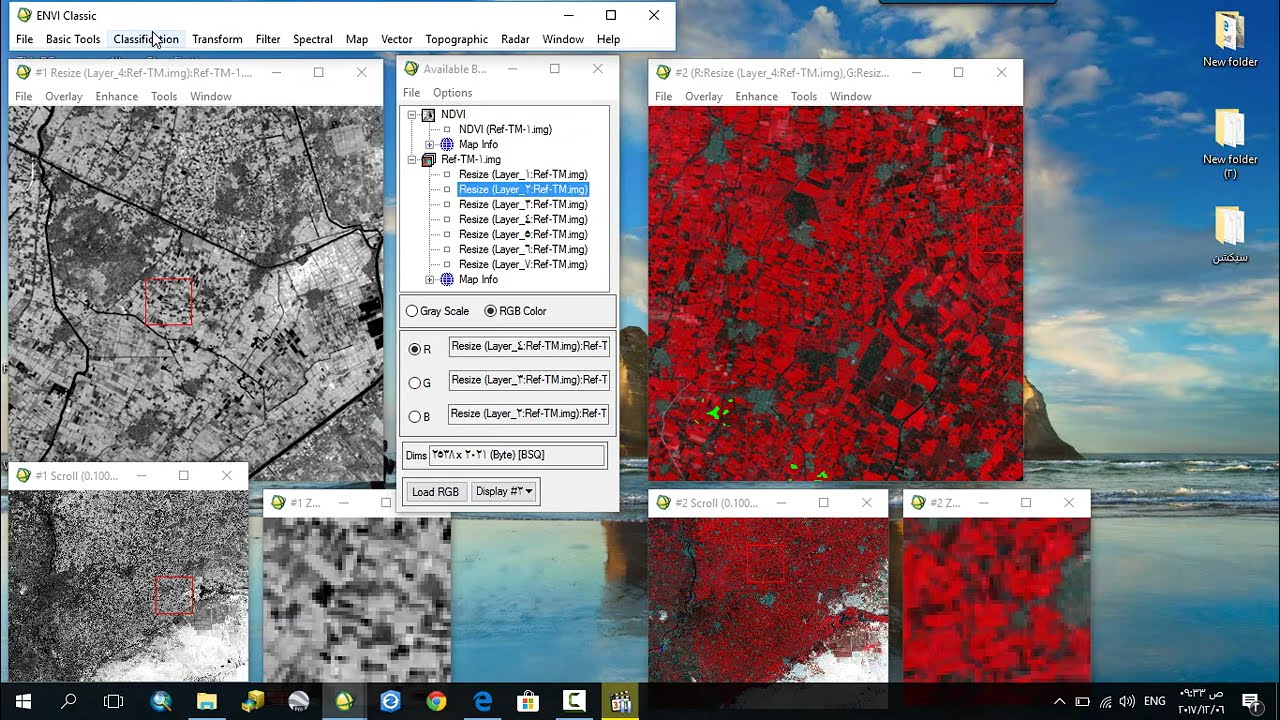Select band Resize (Layer_٧:Ref-TM.img)

click(x=523, y=264)
